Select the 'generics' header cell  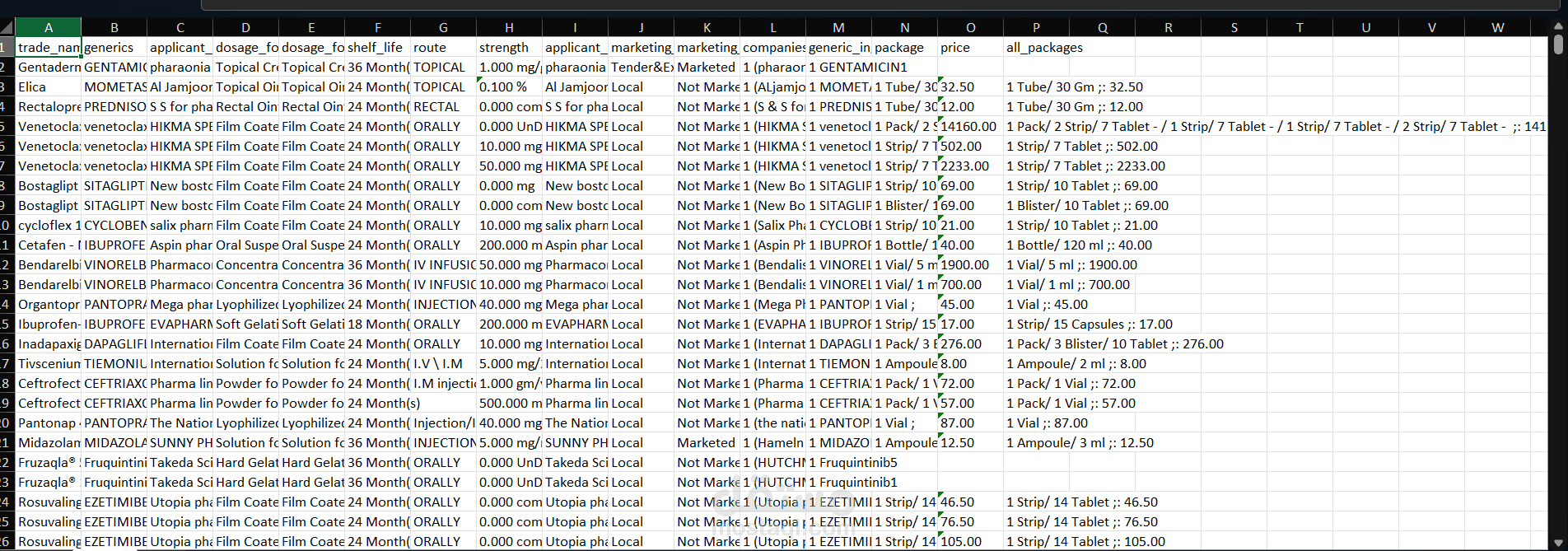coord(114,47)
